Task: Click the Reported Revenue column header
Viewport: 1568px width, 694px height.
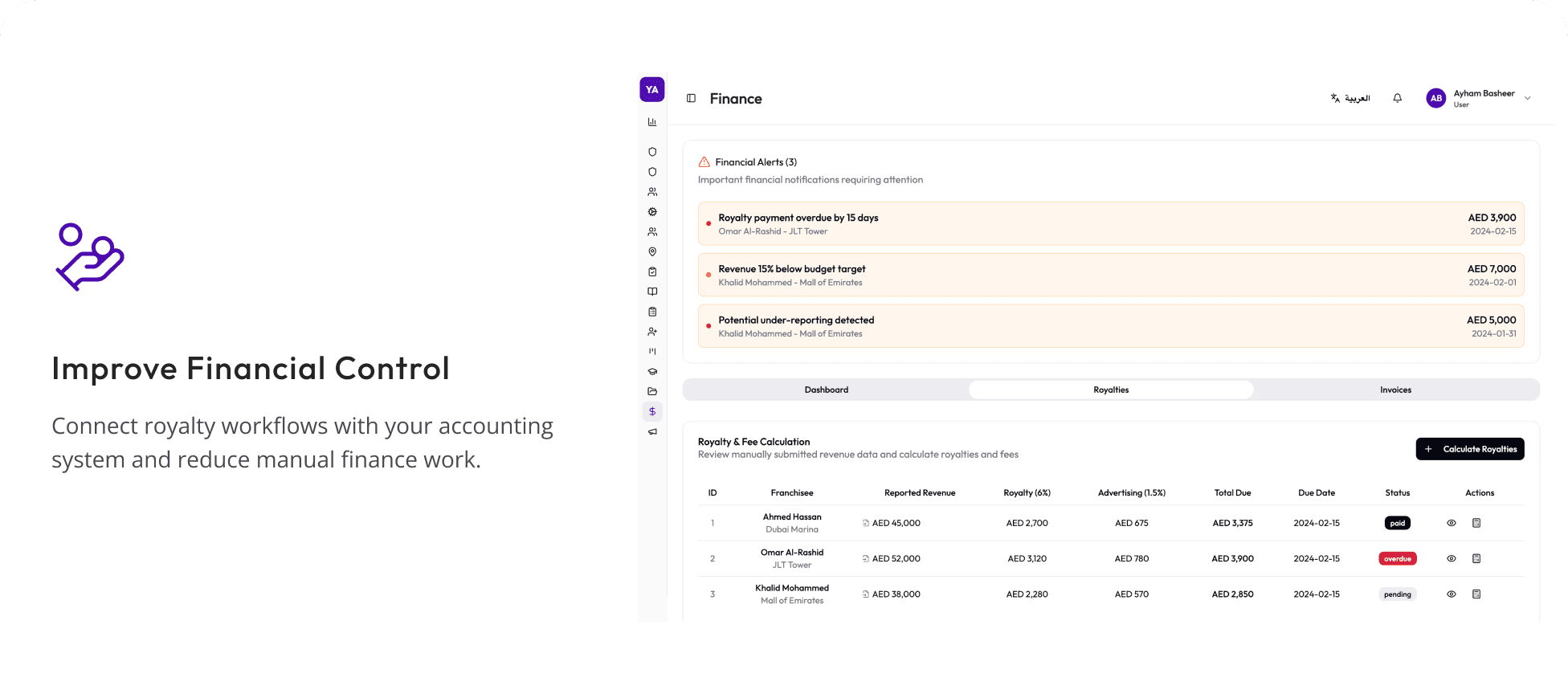Action: pyautogui.click(x=920, y=493)
